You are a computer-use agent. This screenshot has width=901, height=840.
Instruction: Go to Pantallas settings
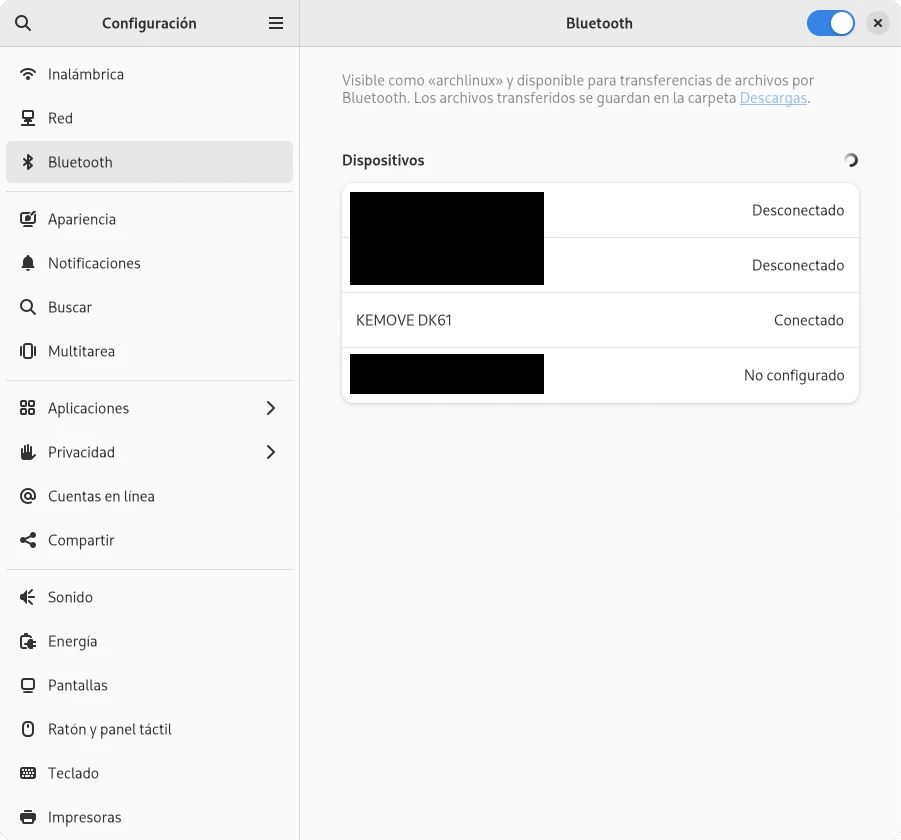pos(78,685)
